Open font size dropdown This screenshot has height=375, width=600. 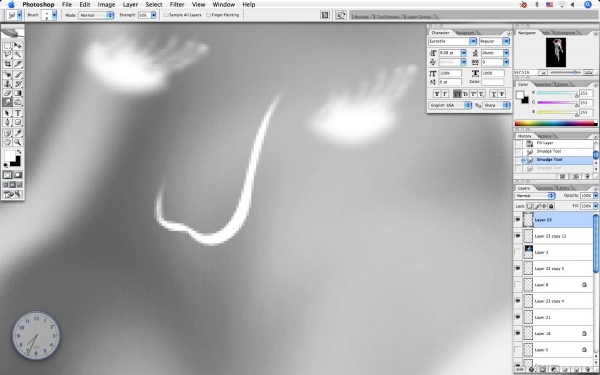coord(463,53)
